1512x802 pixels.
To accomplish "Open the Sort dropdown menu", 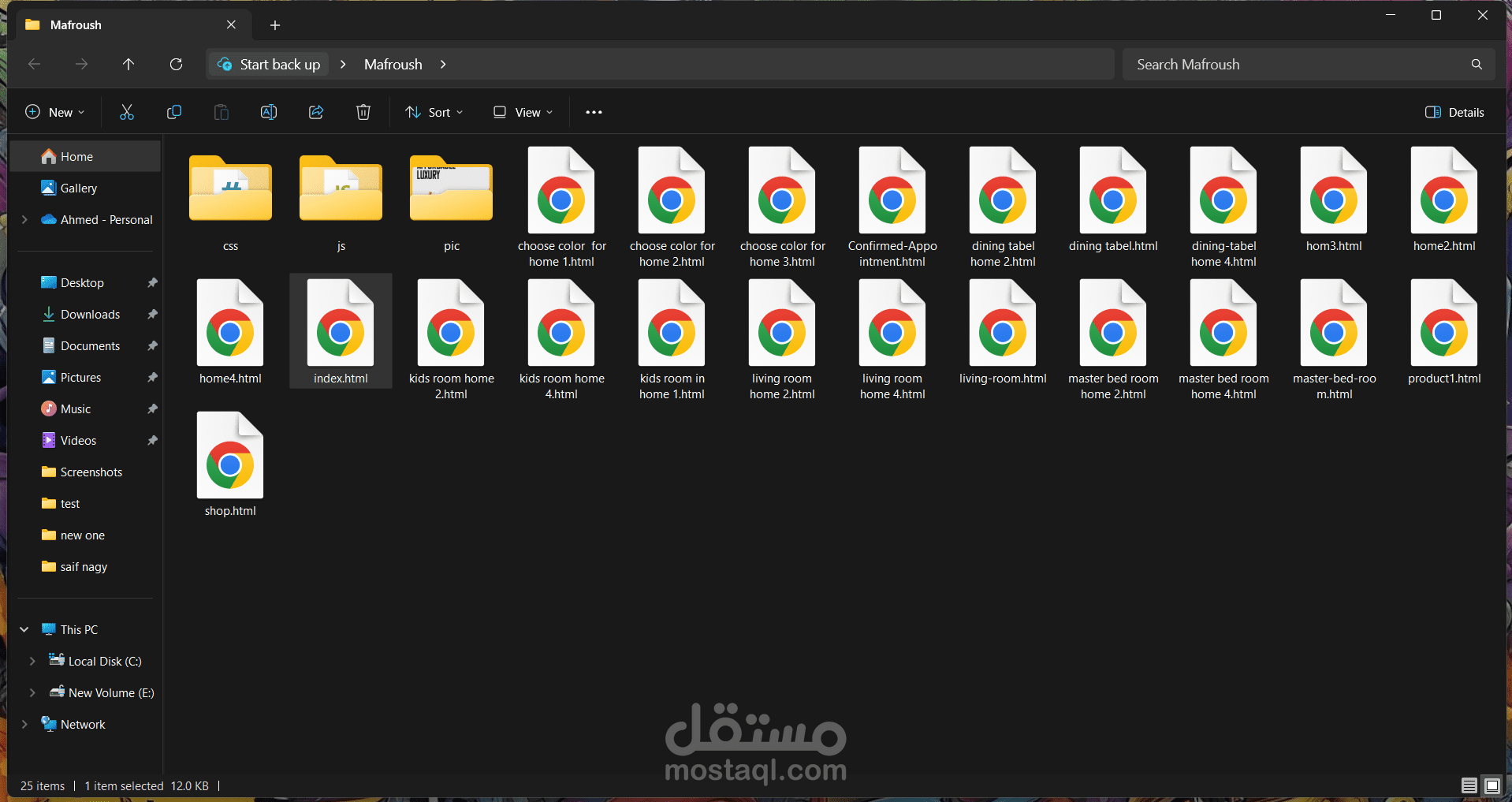I will tap(434, 112).
